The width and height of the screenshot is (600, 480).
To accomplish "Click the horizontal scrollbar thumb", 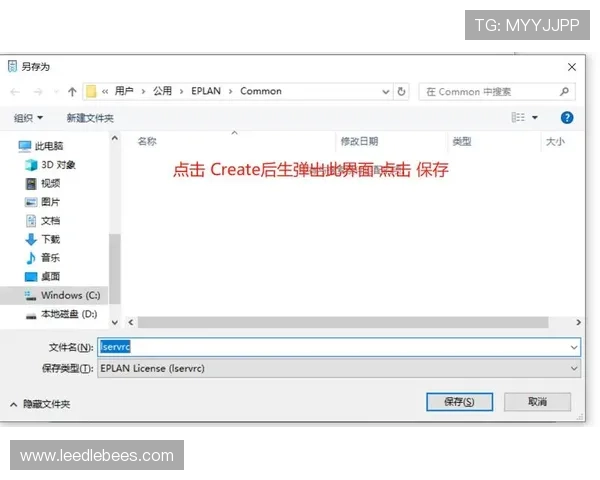I will tap(343, 322).
